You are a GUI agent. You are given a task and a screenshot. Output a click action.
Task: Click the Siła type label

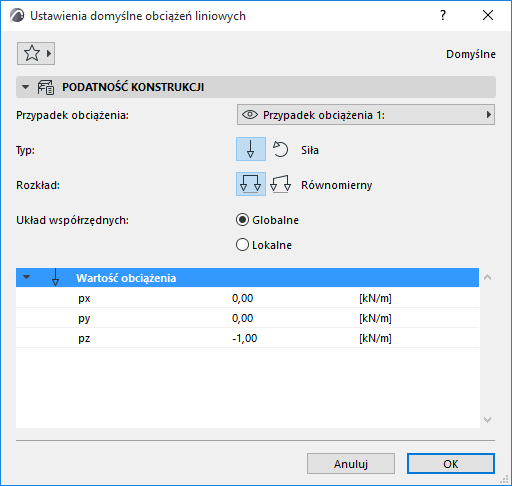(x=310, y=150)
